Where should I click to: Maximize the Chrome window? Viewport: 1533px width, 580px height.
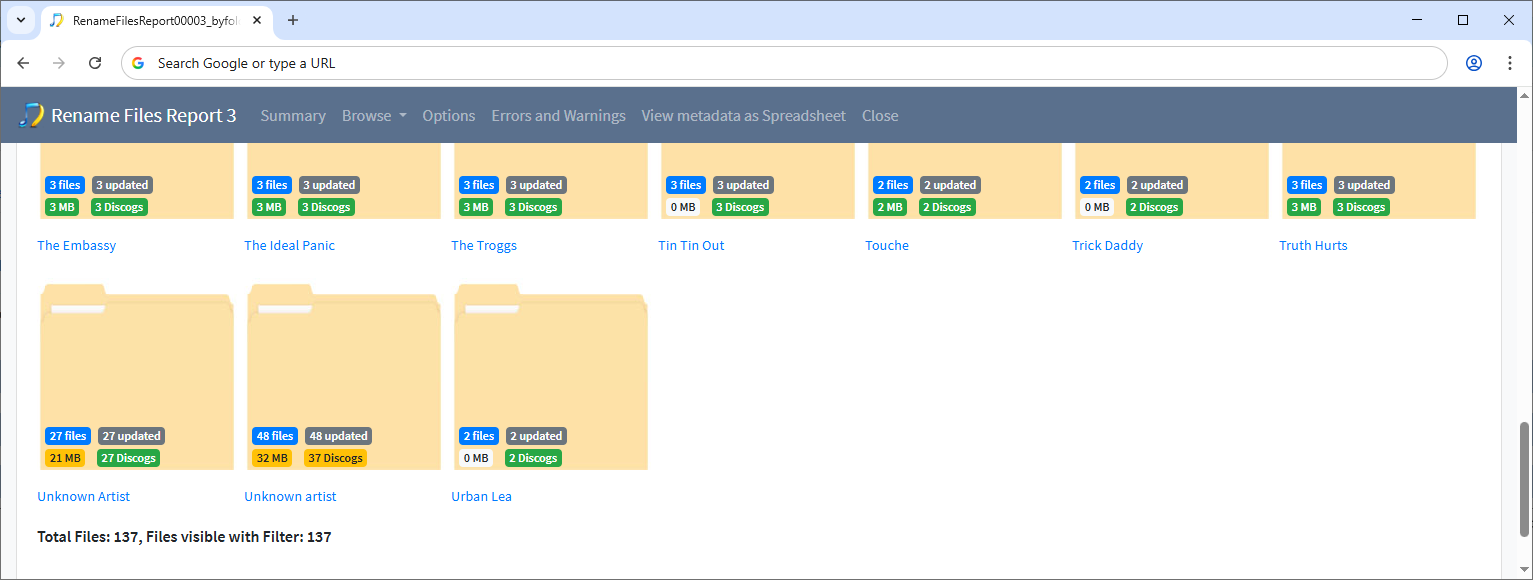[x=1463, y=20]
